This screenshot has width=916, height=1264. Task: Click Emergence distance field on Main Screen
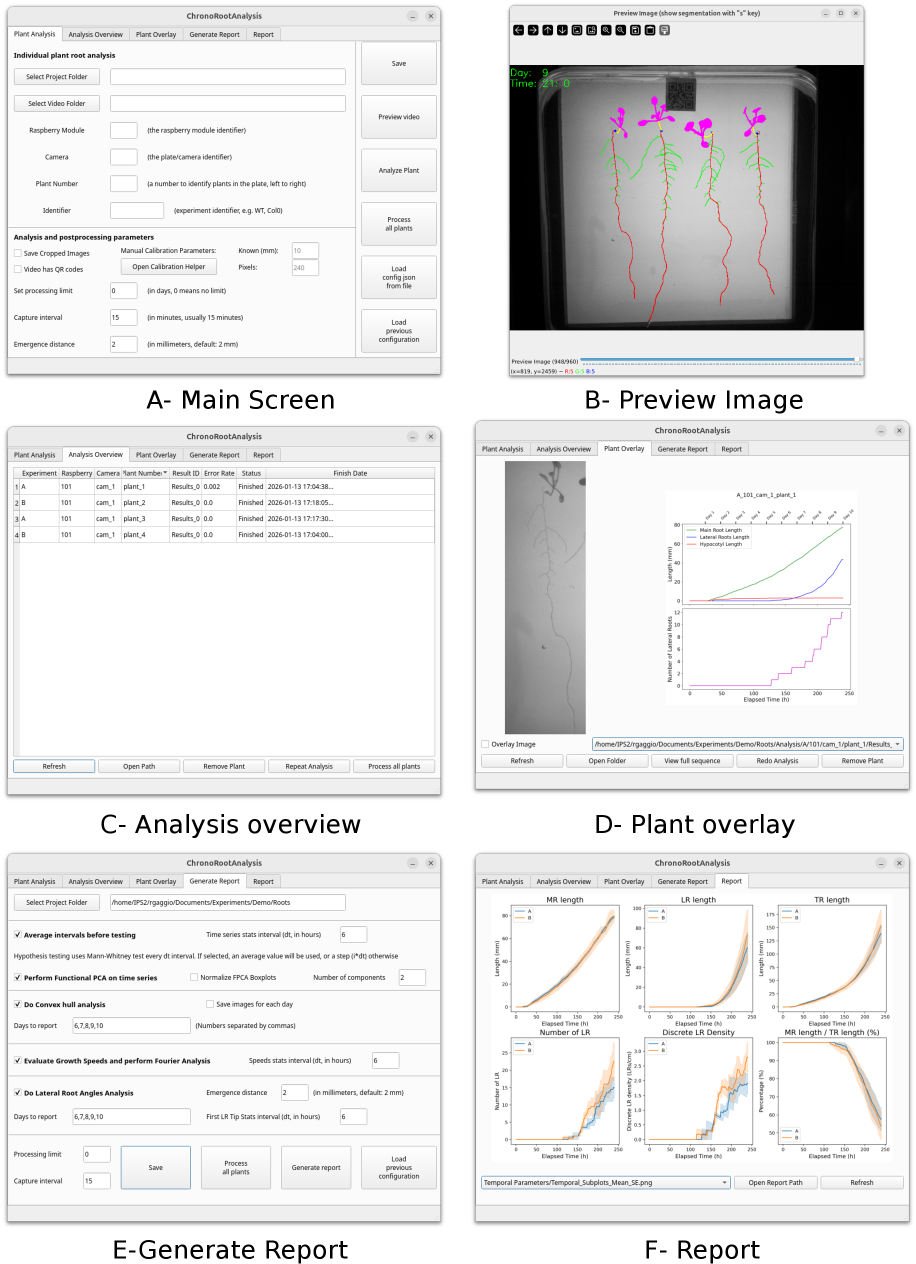pos(123,344)
